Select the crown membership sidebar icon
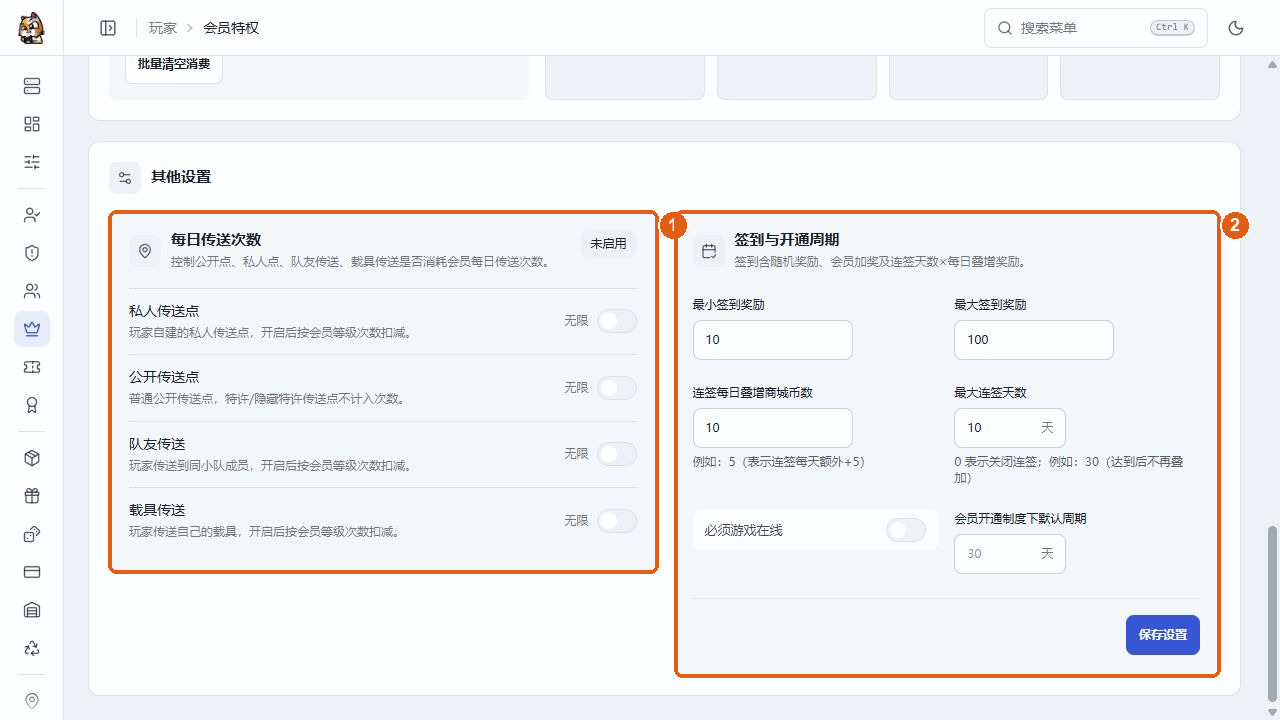 coord(32,329)
